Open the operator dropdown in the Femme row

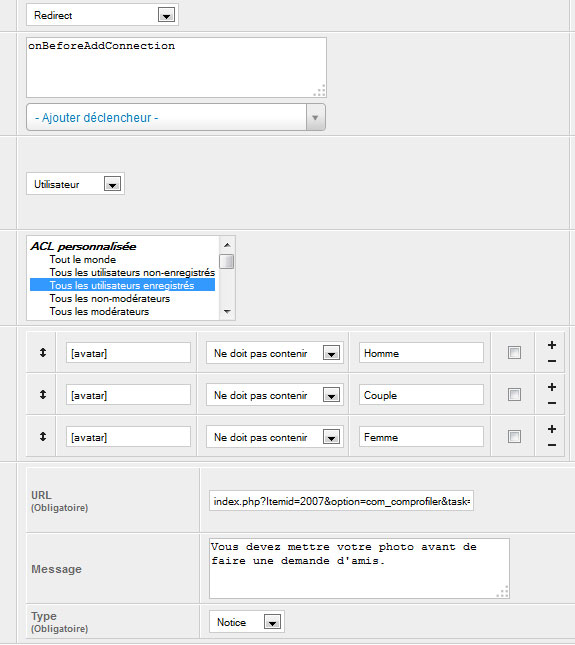click(274, 437)
